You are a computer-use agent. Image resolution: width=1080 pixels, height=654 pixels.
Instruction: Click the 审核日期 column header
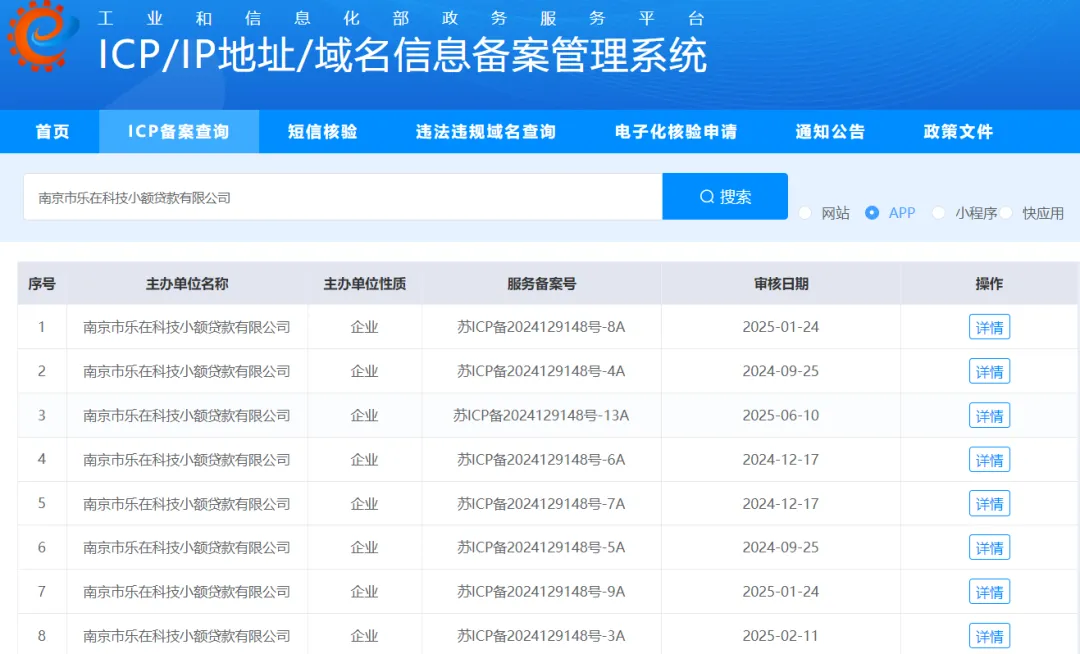pos(781,284)
